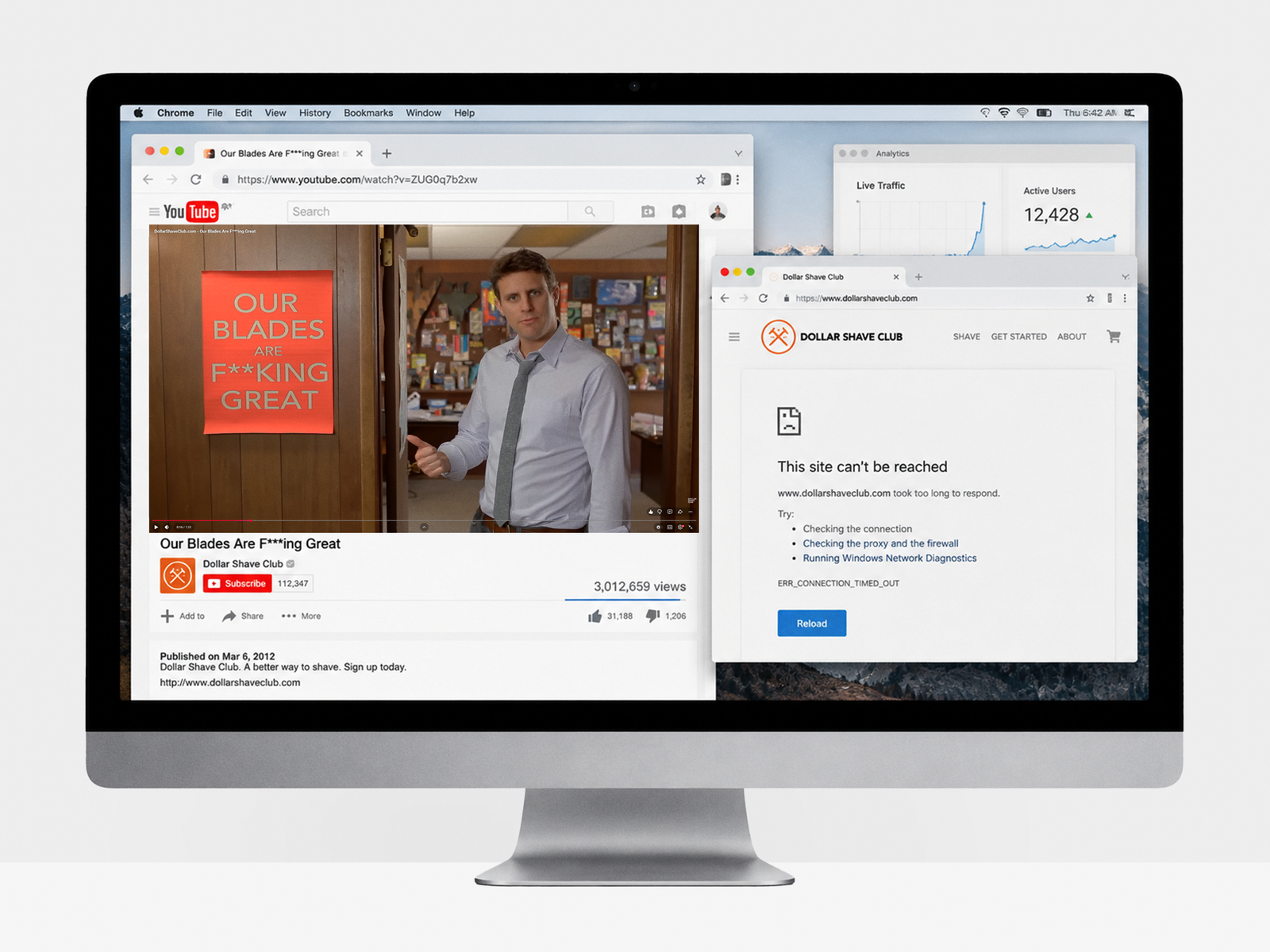Open the History menu
The image size is (1270, 952).
[x=314, y=113]
